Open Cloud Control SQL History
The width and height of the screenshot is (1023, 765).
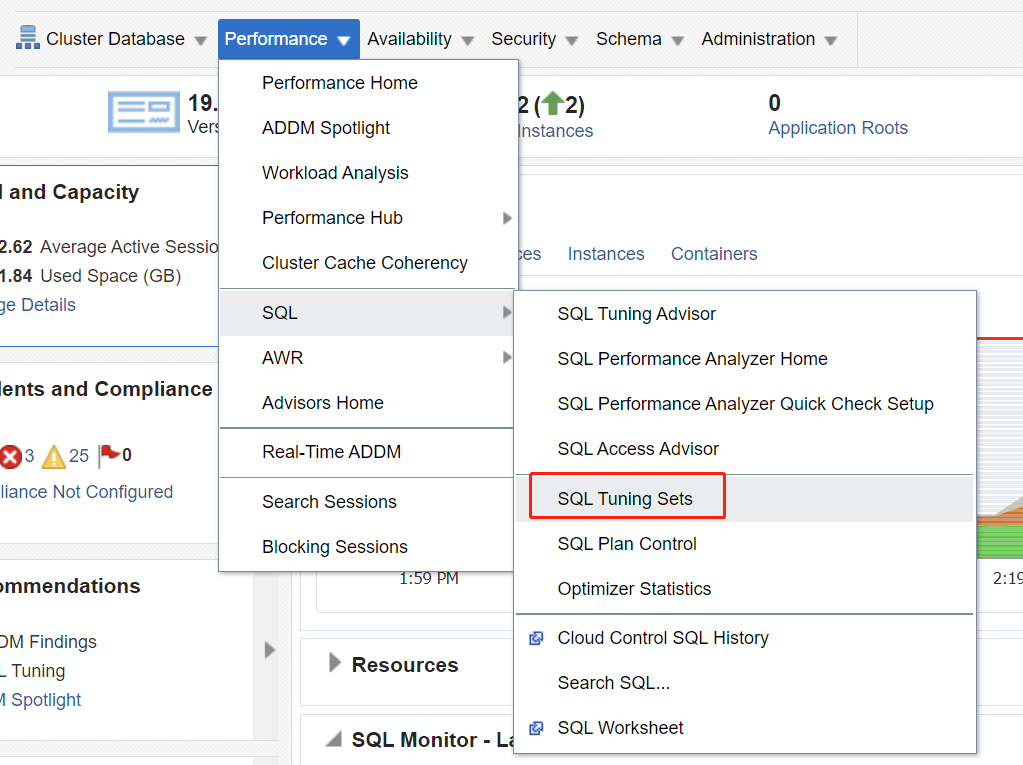[x=744, y=638]
